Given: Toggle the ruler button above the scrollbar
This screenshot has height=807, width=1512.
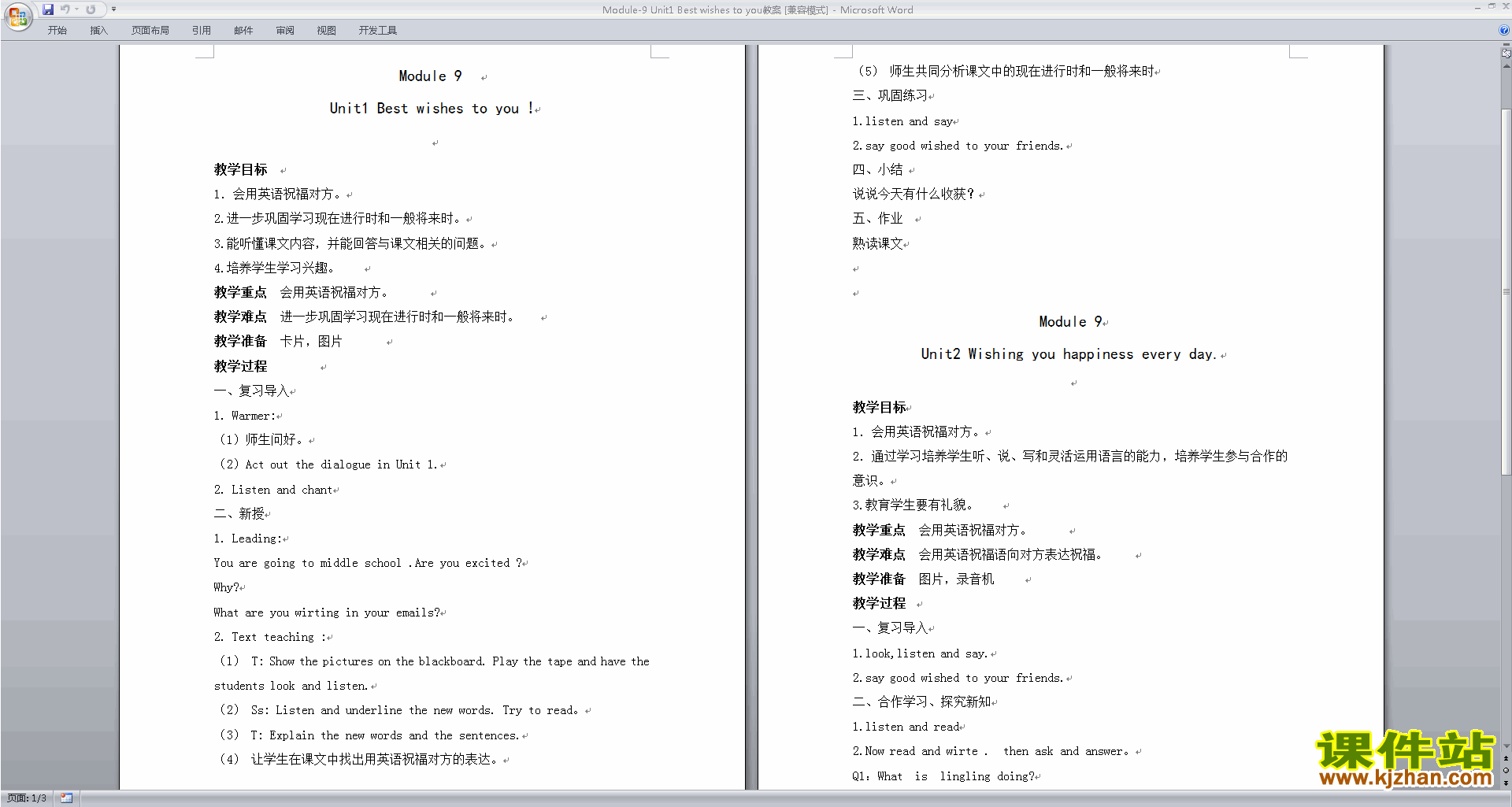Looking at the screenshot, I should point(1506,54).
